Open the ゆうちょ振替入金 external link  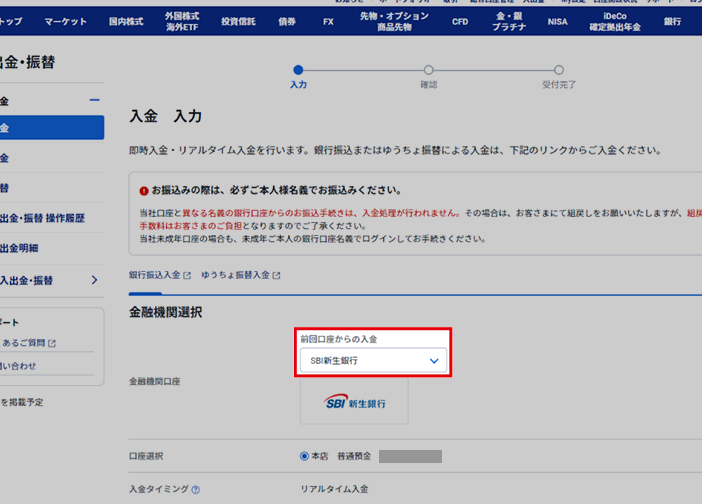(x=240, y=275)
